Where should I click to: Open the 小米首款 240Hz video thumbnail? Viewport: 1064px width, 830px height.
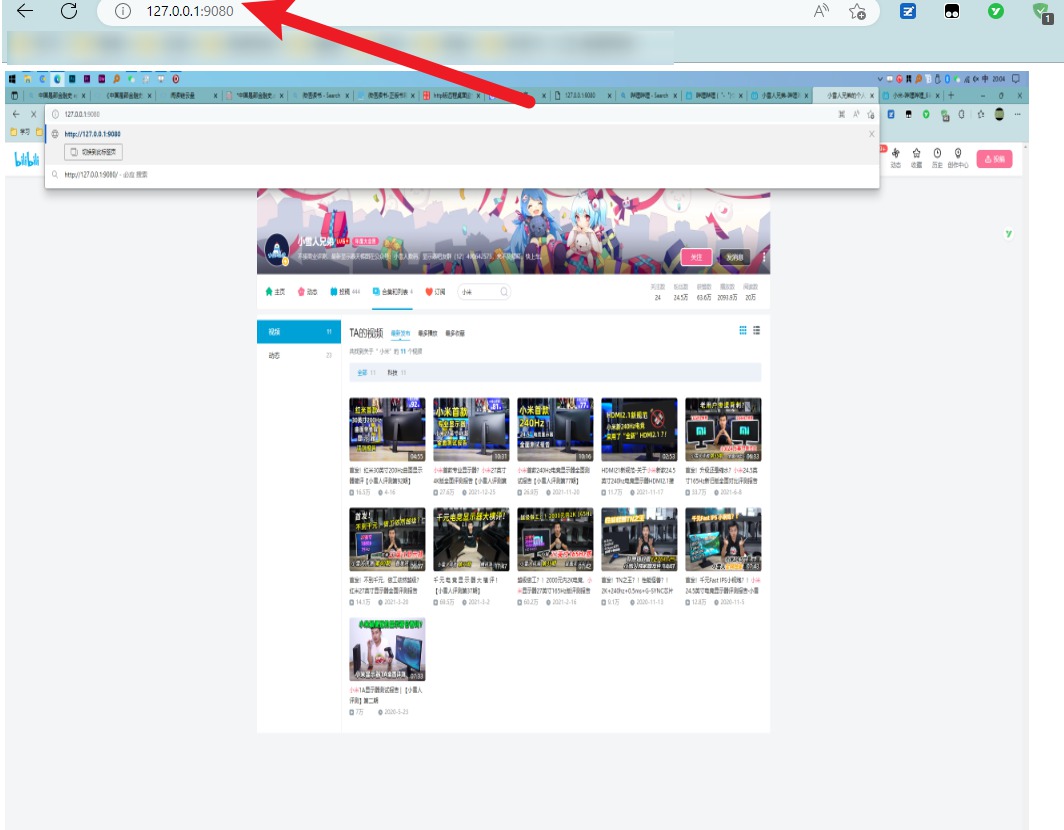[555, 429]
